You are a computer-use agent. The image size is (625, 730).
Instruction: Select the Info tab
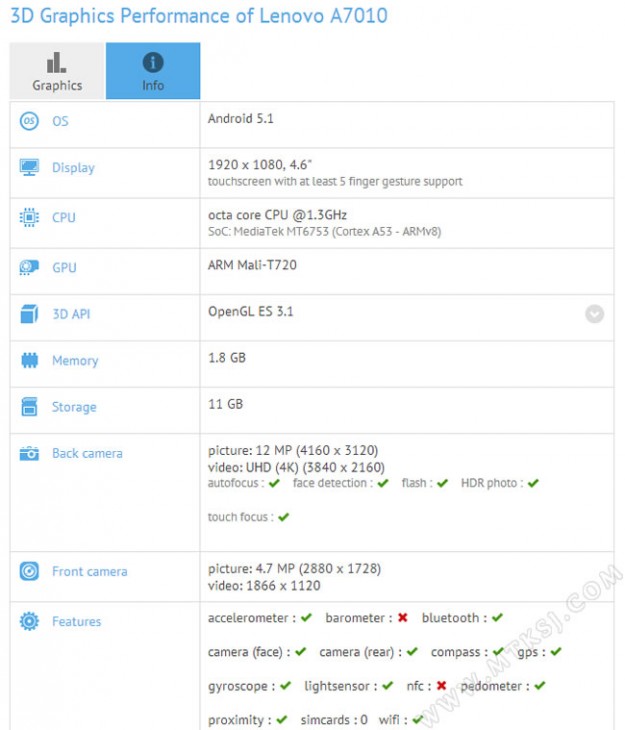click(x=153, y=71)
